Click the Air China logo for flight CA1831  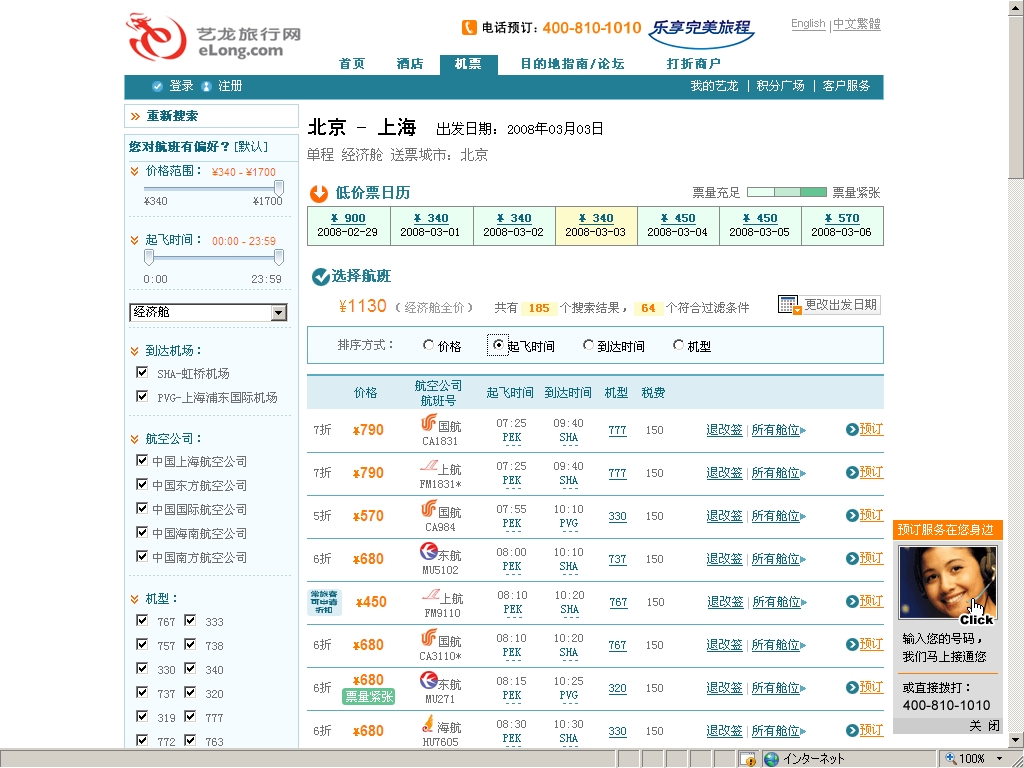(x=429, y=423)
